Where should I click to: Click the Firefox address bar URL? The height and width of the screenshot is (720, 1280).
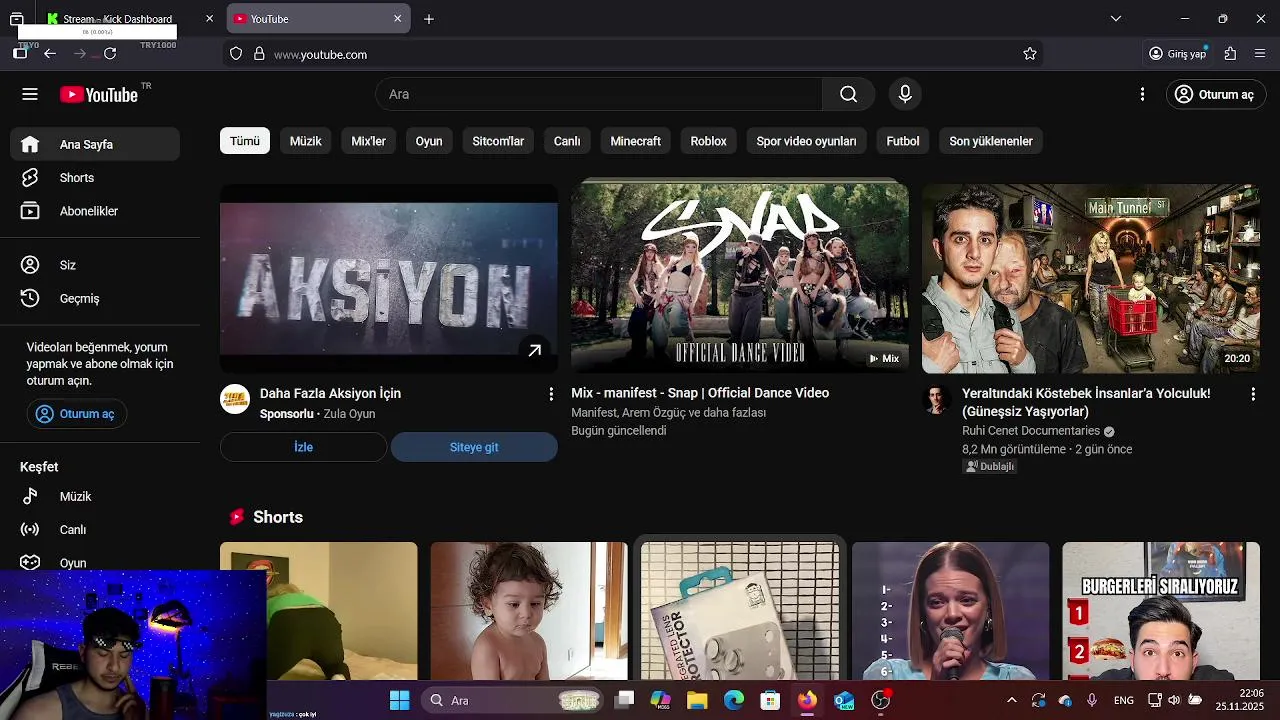(x=320, y=54)
